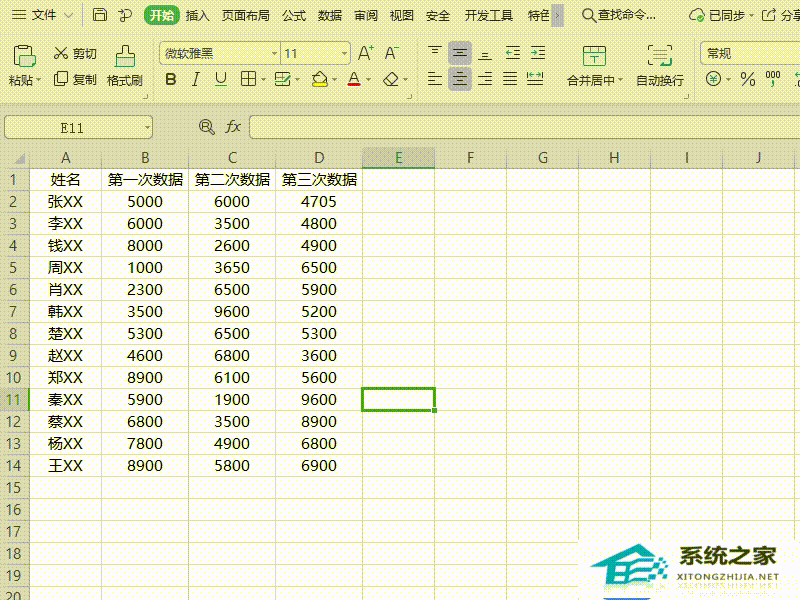800x600 pixels.
Task: Toggle horizontal center alignment
Action: 460,79
